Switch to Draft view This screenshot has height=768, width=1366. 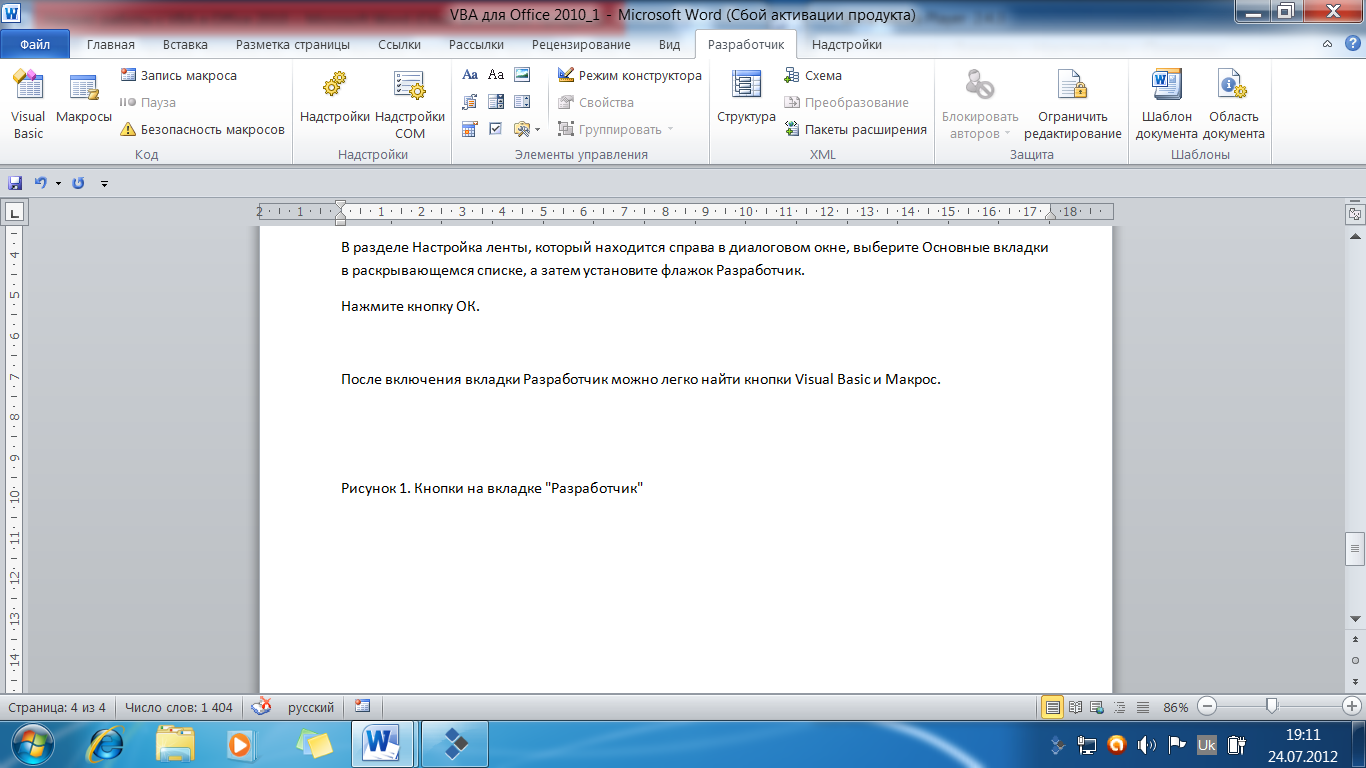point(1143,707)
